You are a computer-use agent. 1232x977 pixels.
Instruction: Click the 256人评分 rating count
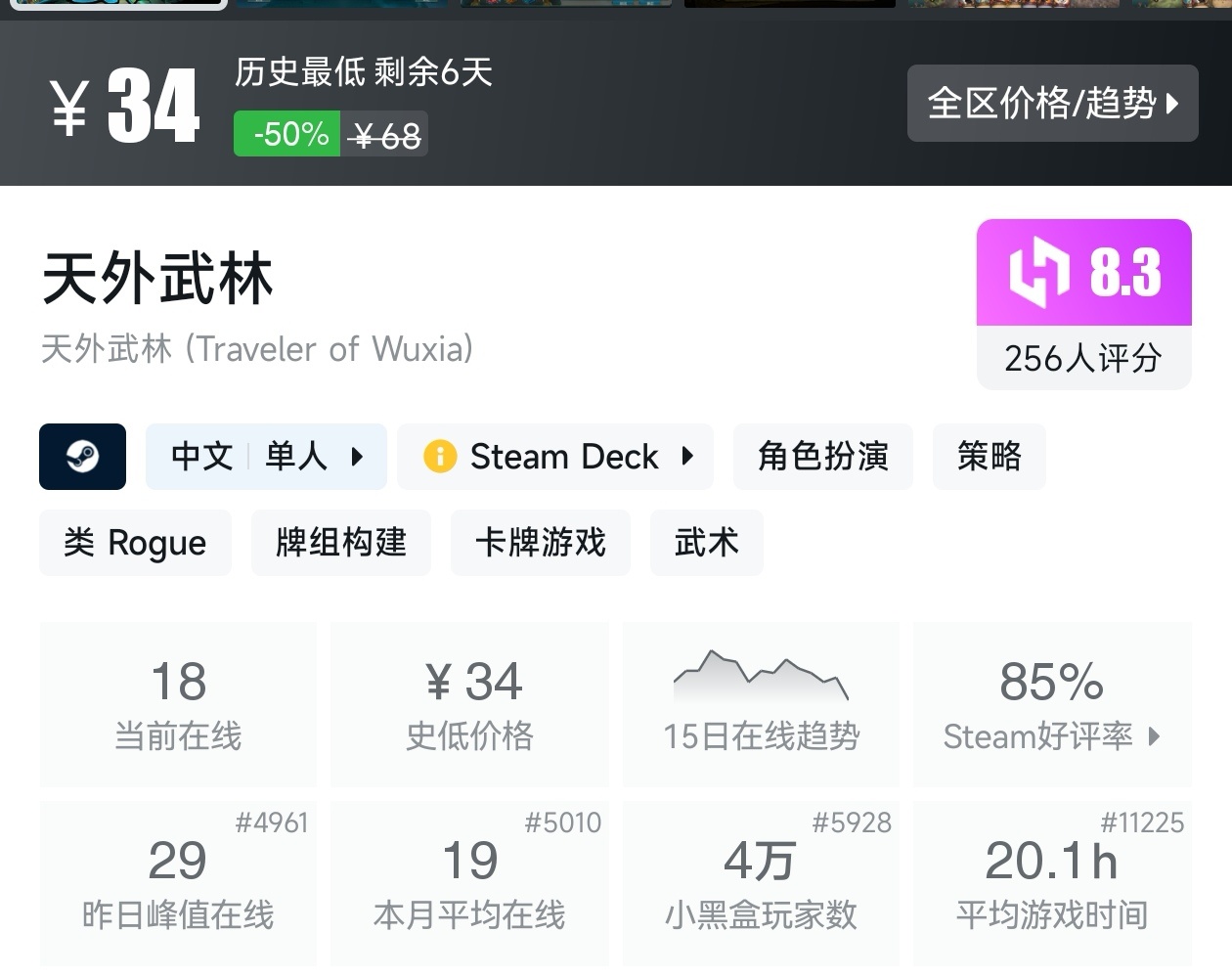1083,359
